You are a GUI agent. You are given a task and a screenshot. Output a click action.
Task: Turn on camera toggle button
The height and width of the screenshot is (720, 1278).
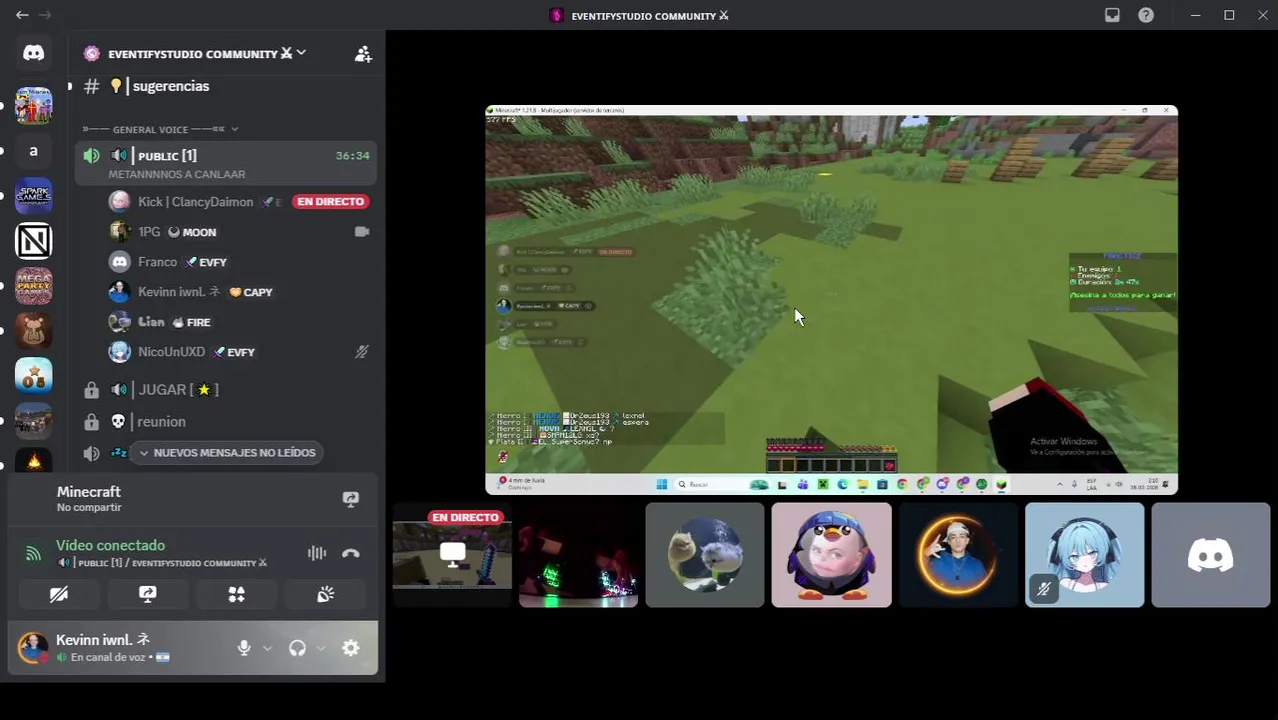point(59,594)
